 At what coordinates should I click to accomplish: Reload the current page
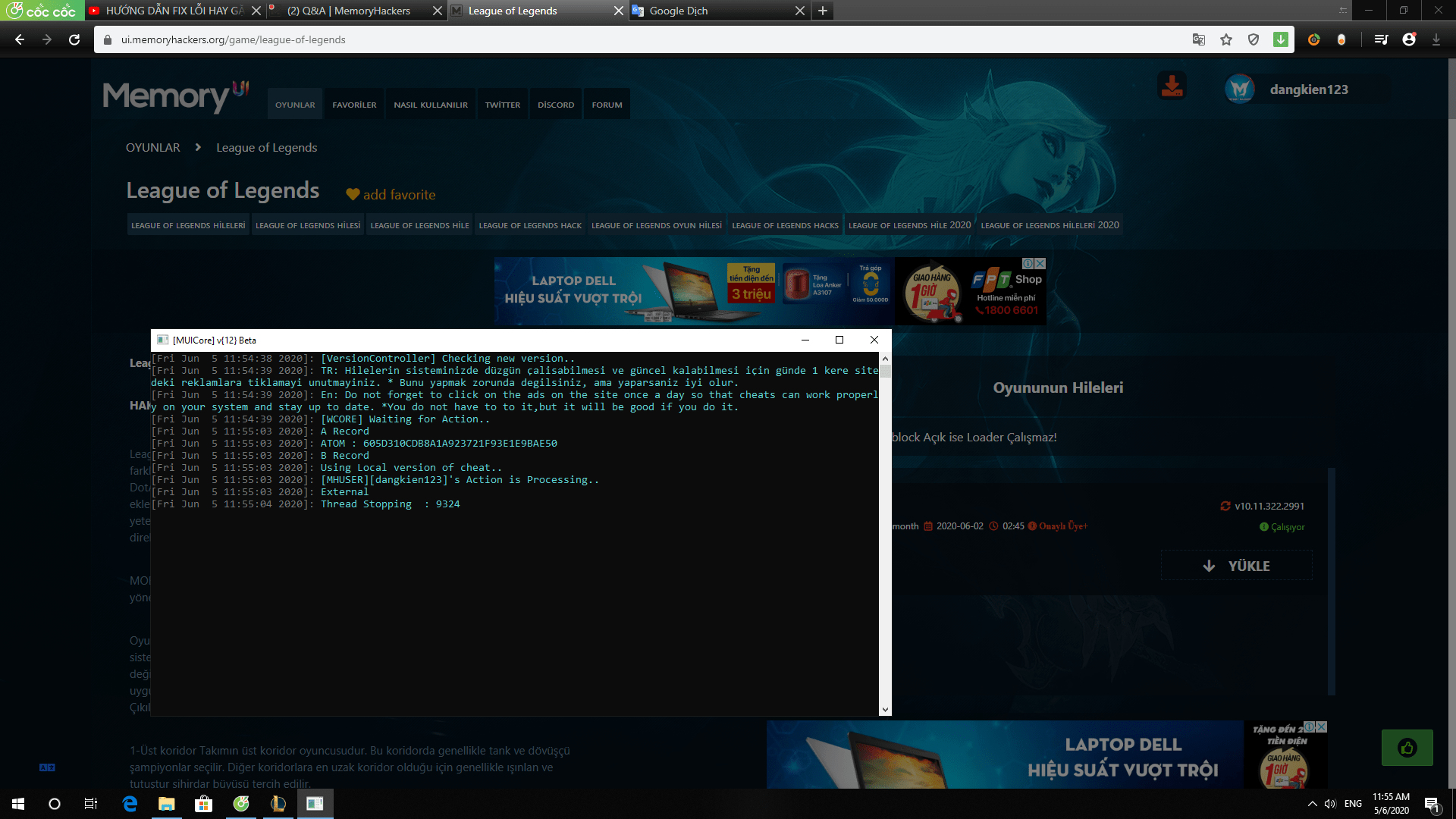(74, 39)
